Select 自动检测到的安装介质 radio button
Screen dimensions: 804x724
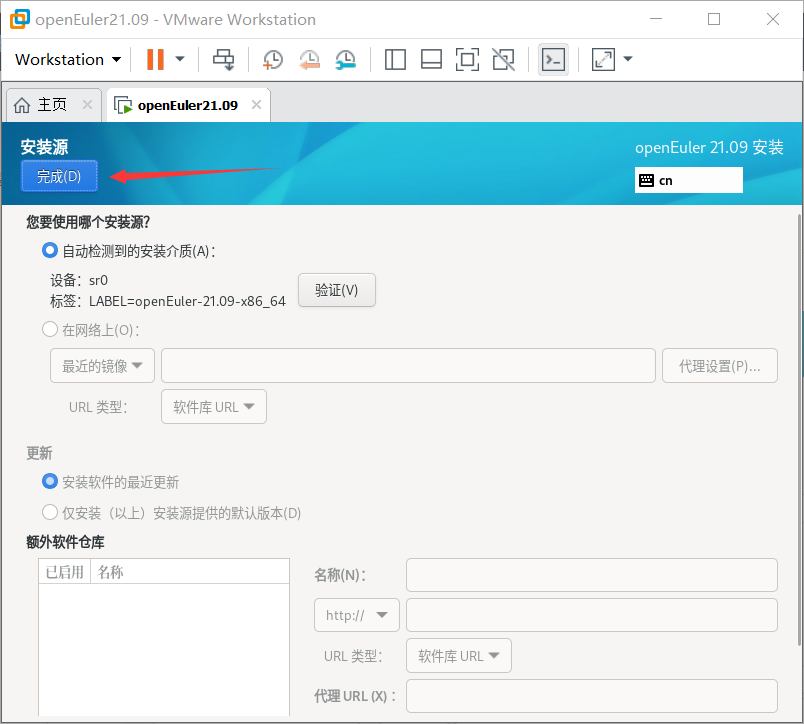[x=50, y=251]
